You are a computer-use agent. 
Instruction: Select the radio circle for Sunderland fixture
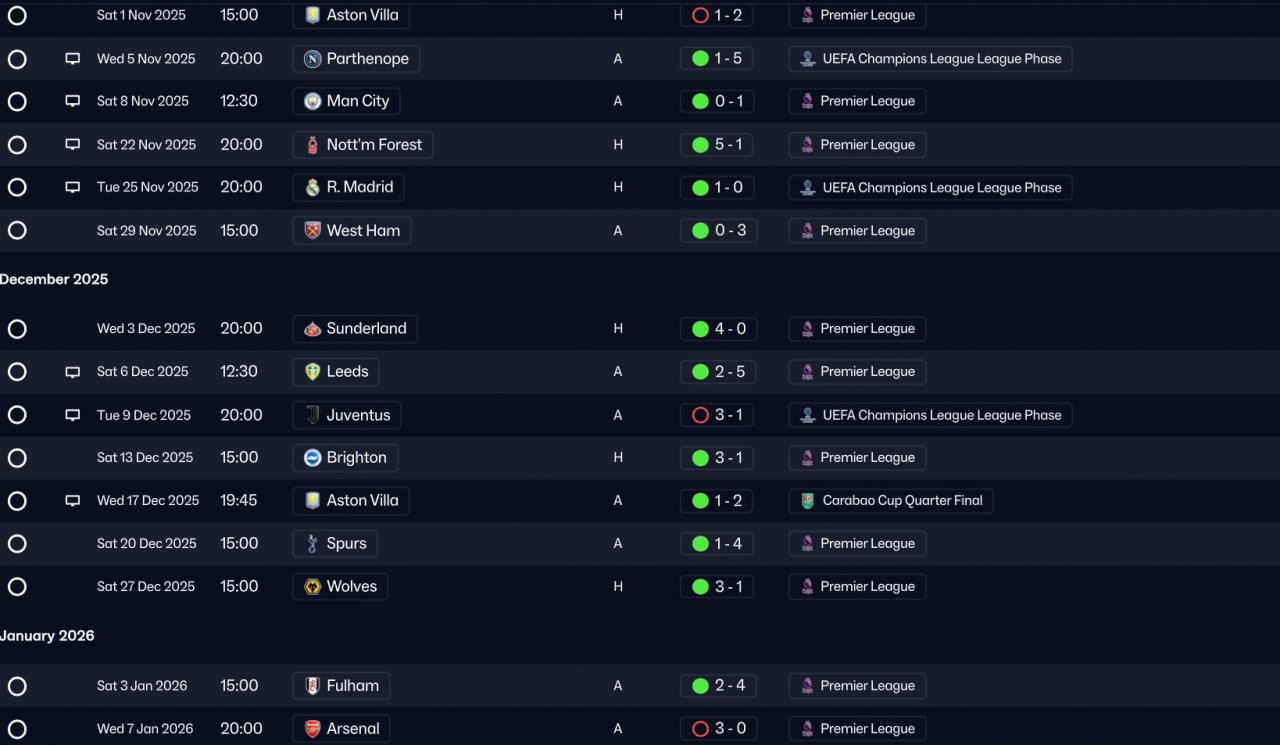(x=17, y=329)
